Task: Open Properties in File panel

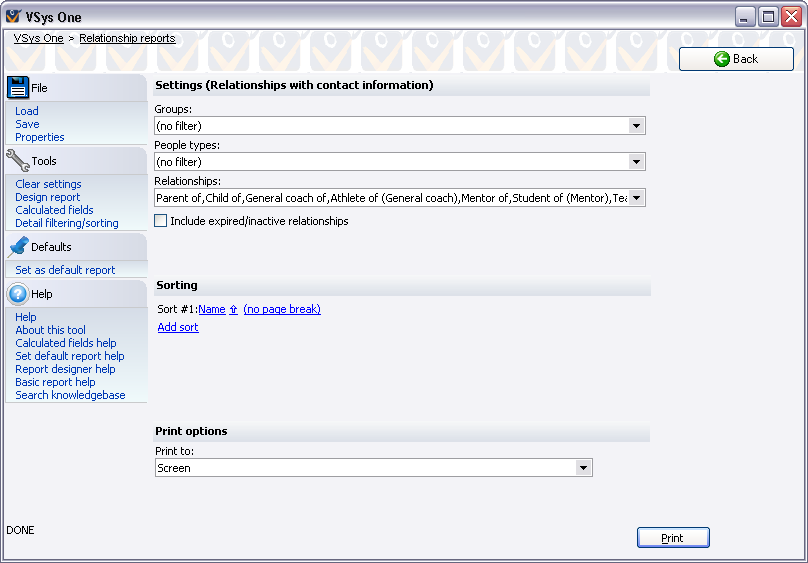Action: [x=40, y=137]
